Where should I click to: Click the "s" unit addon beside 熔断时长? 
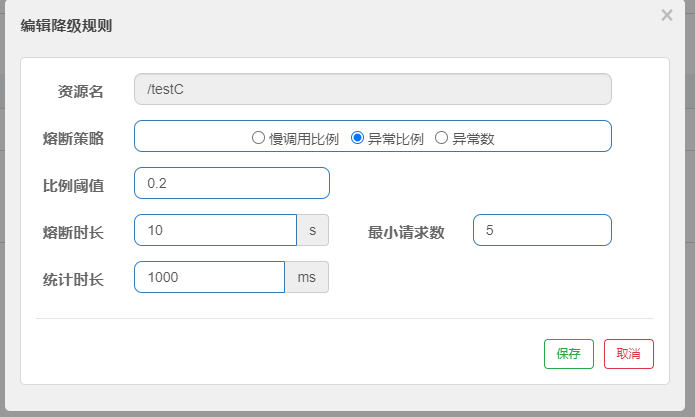point(312,230)
